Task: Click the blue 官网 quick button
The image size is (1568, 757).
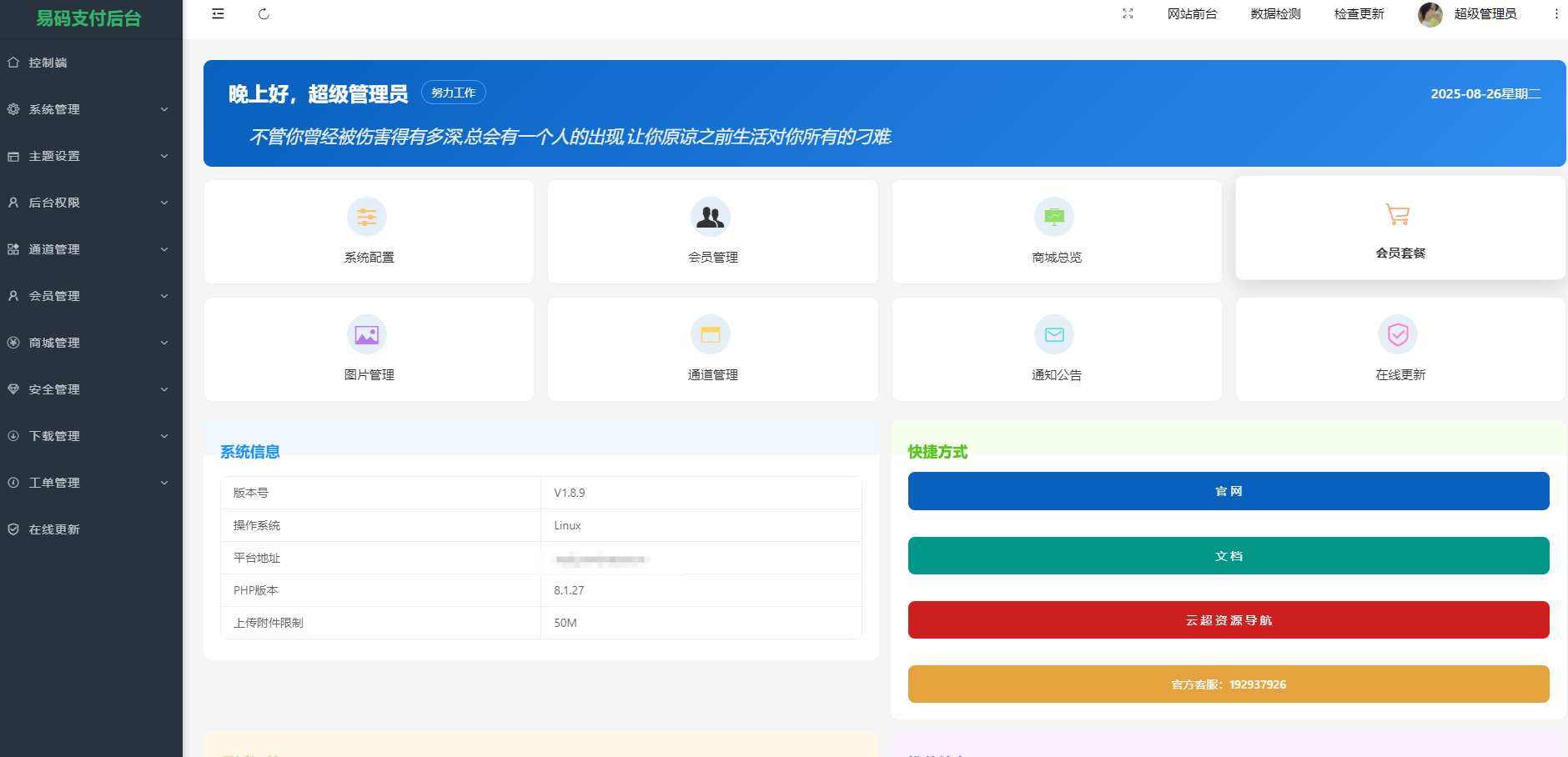Action: [x=1229, y=491]
